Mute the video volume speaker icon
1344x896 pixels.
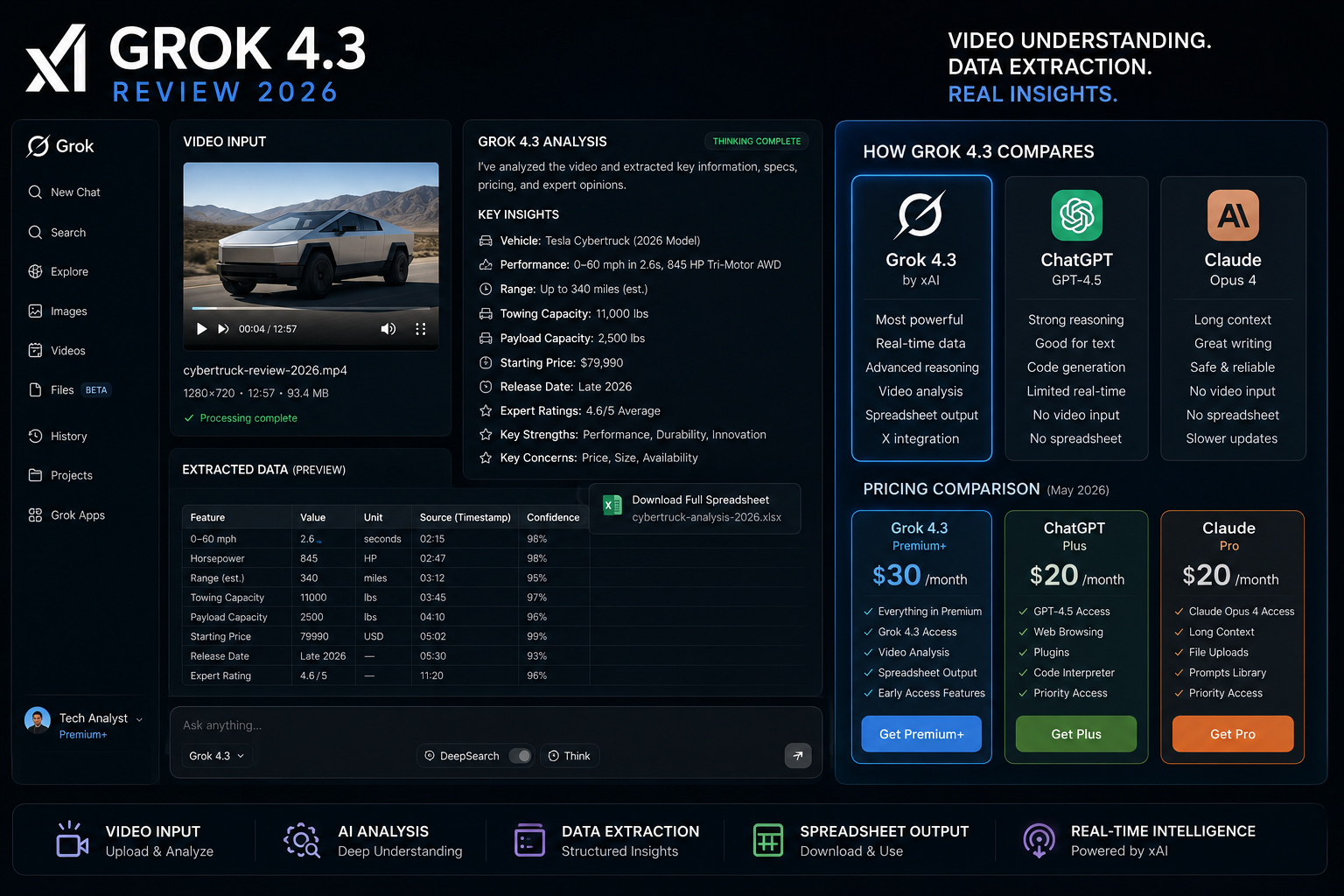tap(388, 329)
